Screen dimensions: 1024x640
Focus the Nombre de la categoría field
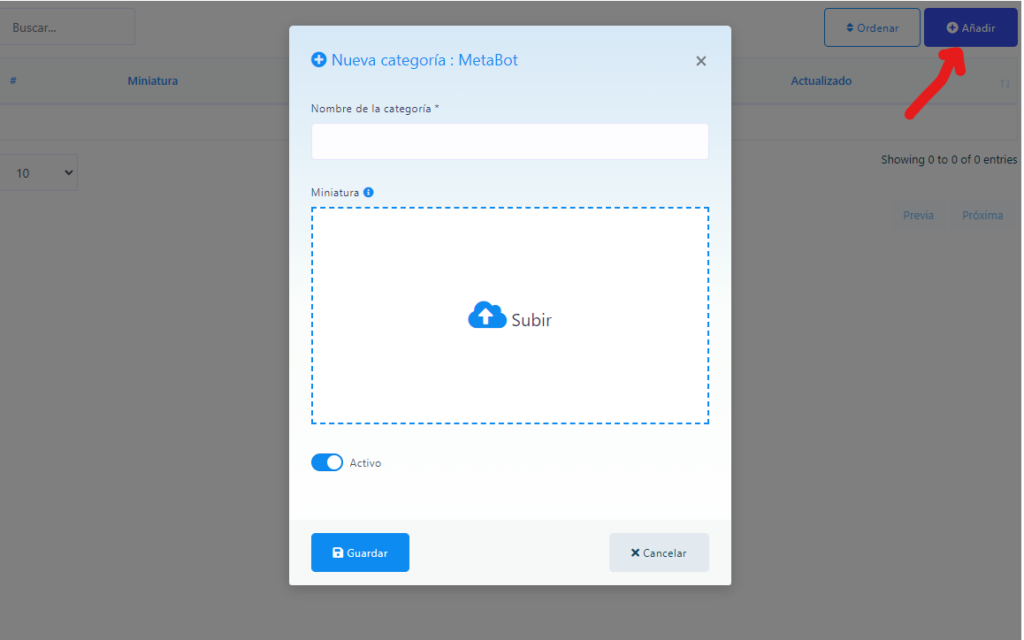coord(510,141)
